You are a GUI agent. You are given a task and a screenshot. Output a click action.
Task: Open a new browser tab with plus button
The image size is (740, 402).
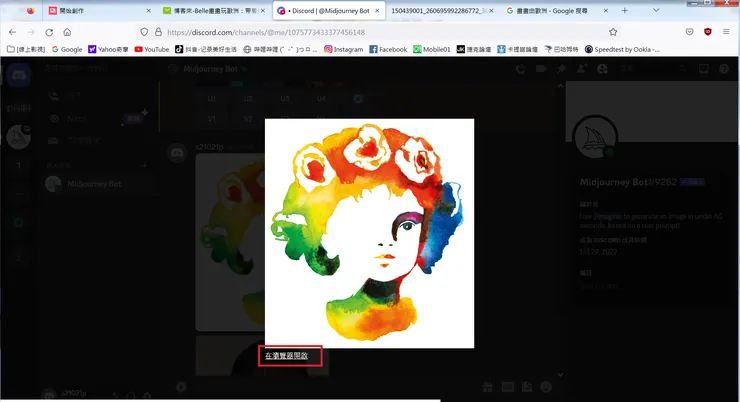pyautogui.click(x=624, y=10)
